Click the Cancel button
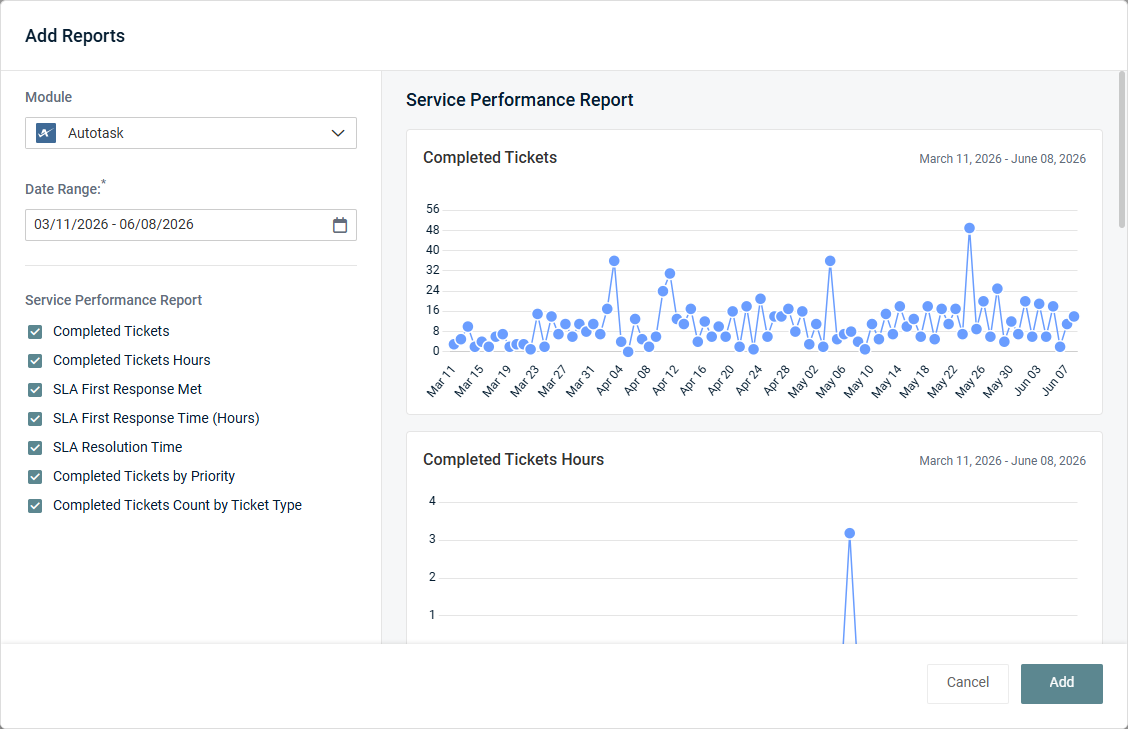 point(968,683)
